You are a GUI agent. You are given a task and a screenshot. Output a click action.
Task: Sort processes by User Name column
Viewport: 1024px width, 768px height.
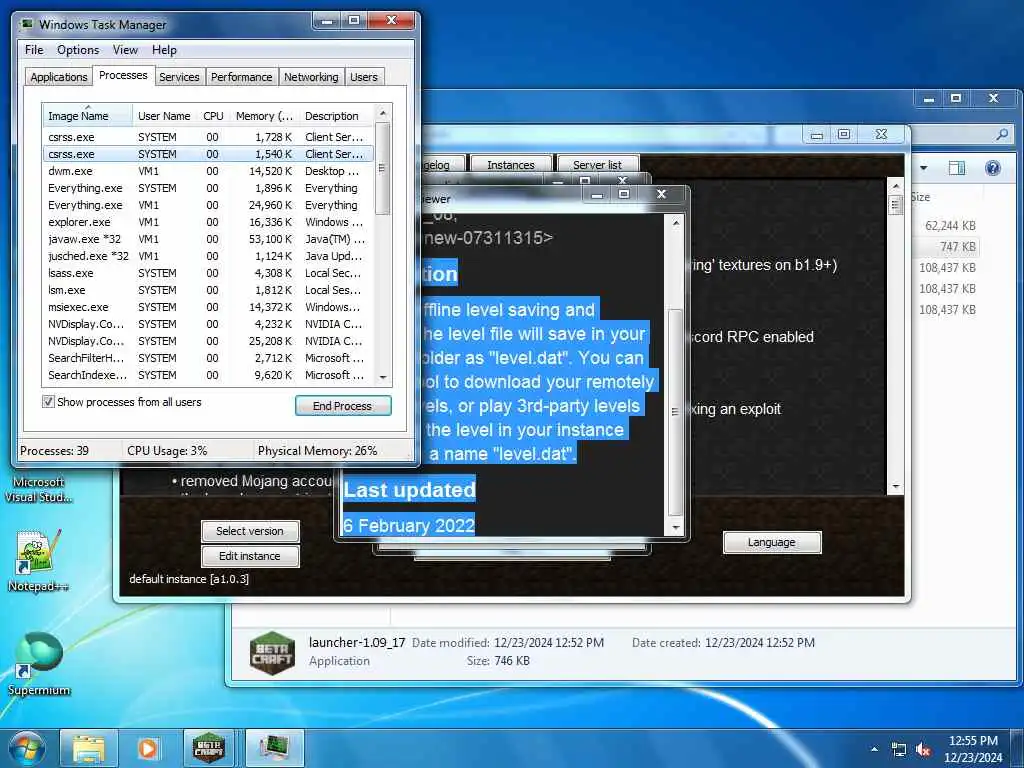pos(164,116)
